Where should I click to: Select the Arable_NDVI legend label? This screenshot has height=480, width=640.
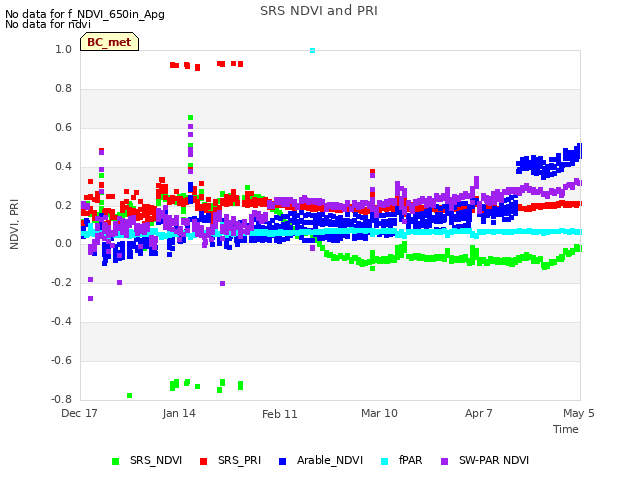click(330, 460)
